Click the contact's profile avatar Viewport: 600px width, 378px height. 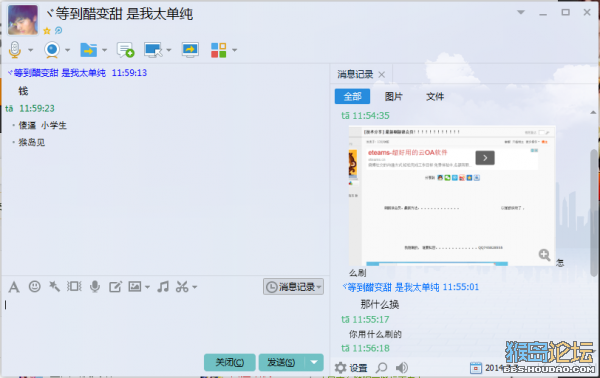click(x=23, y=20)
